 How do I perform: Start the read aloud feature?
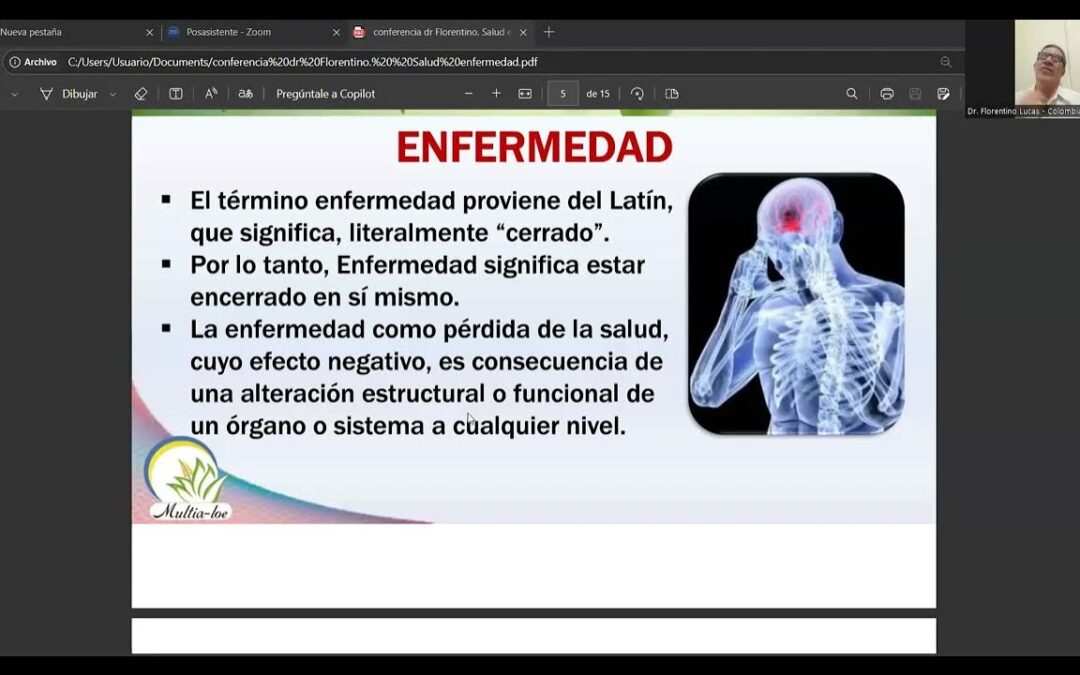click(x=211, y=94)
